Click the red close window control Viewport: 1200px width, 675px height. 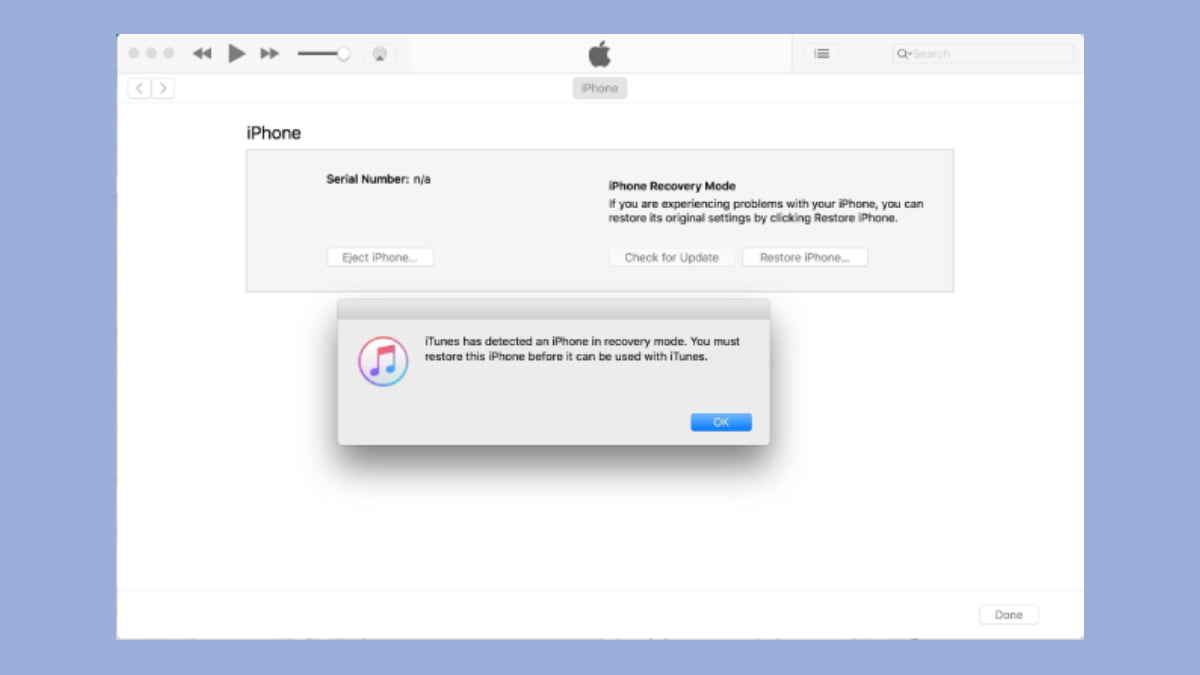pos(133,53)
